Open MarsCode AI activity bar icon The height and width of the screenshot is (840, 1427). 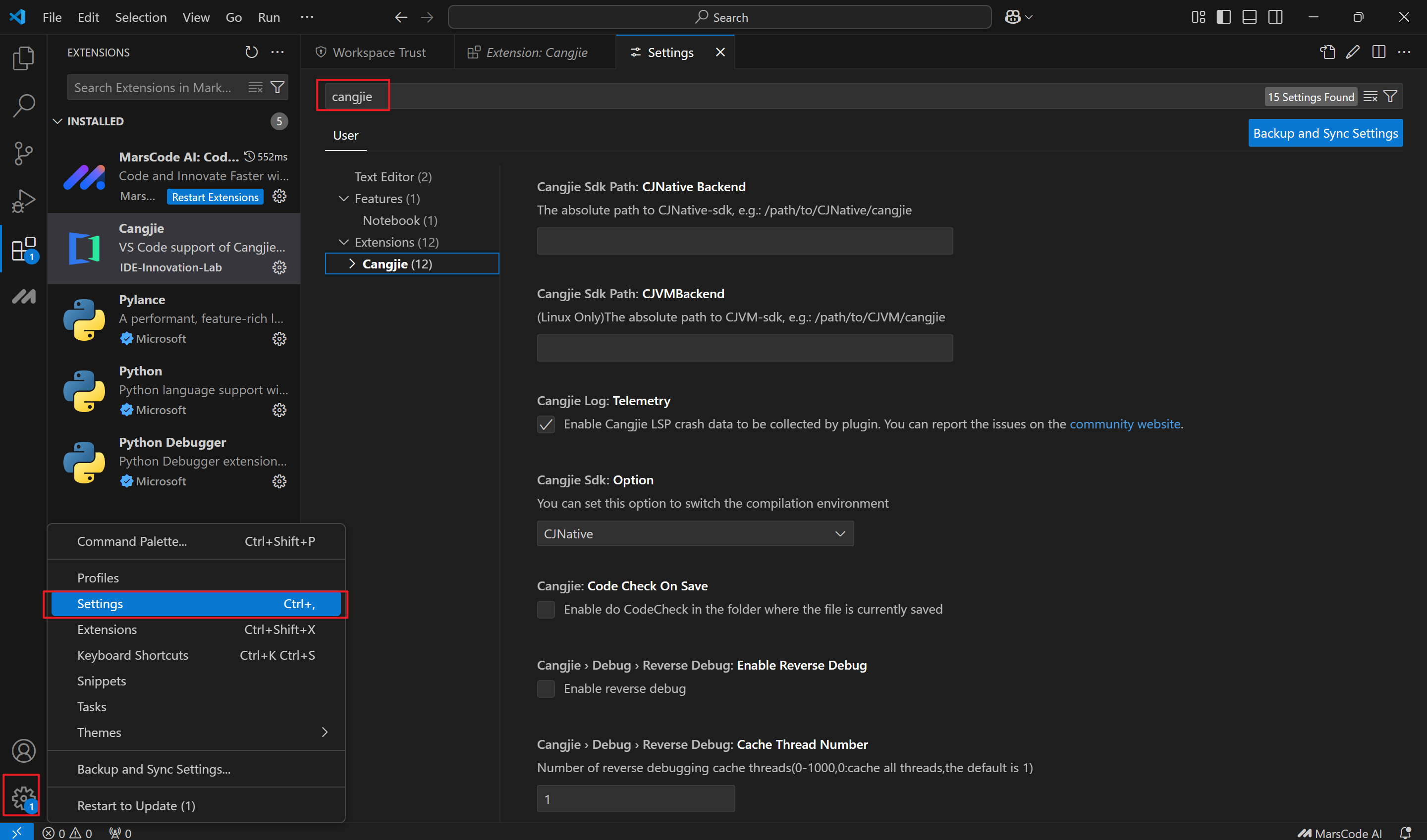pyautogui.click(x=23, y=296)
